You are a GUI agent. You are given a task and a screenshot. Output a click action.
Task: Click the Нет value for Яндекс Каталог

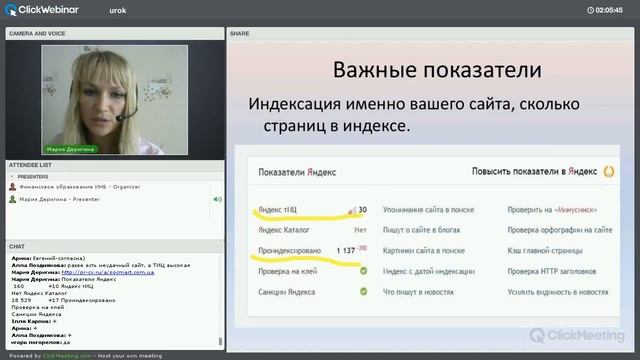pos(360,230)
